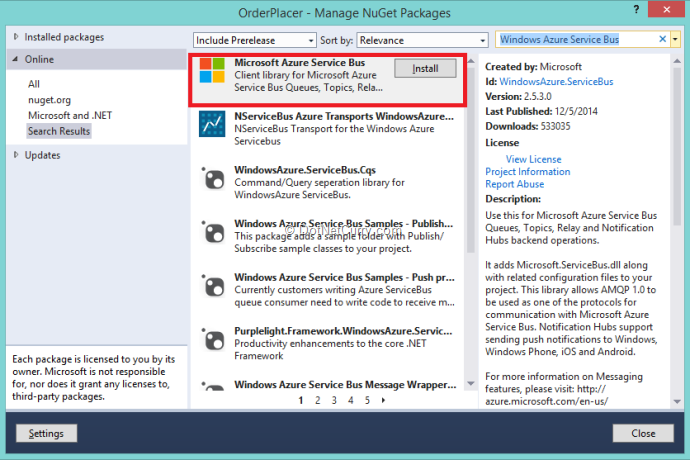Select Windows Azure Service Bus Samples - Publish title

point(343,224)
